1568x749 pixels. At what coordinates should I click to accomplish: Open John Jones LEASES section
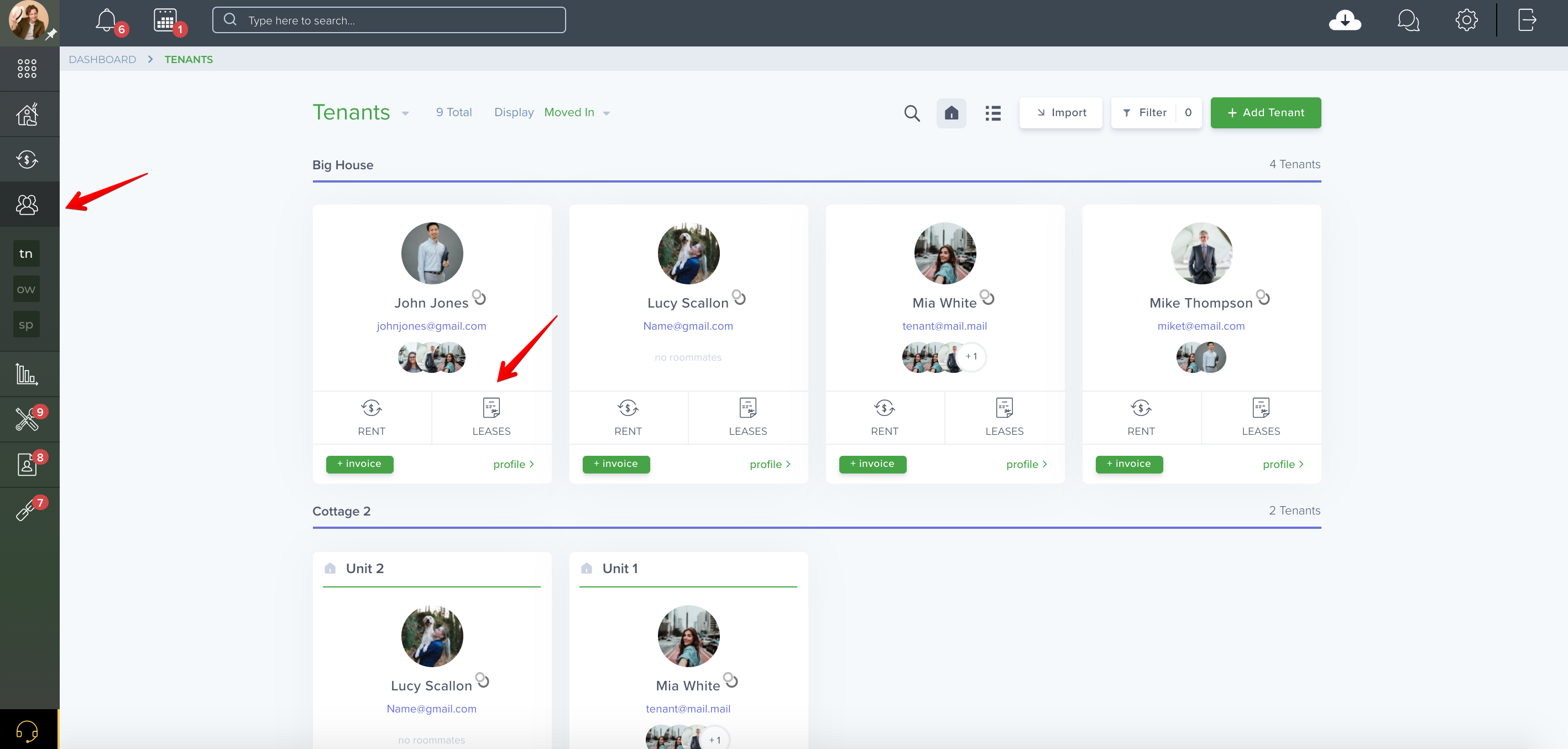point(491,417)
